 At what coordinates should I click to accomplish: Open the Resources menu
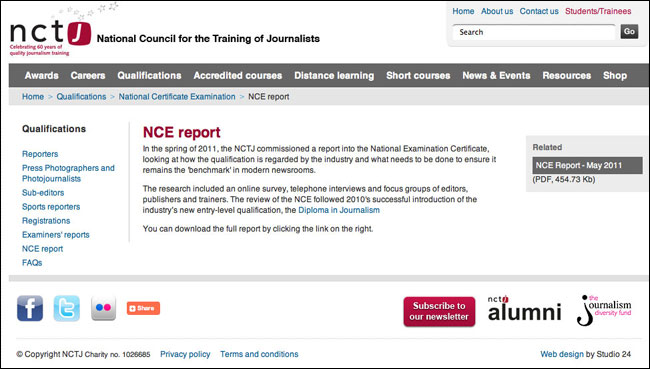click(567, 75)
